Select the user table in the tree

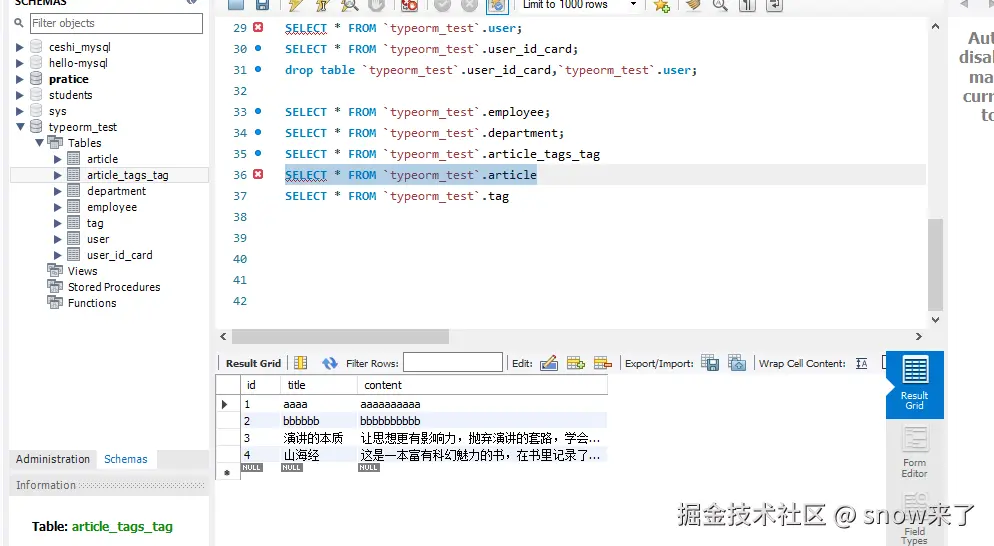[x=98, y=239]
